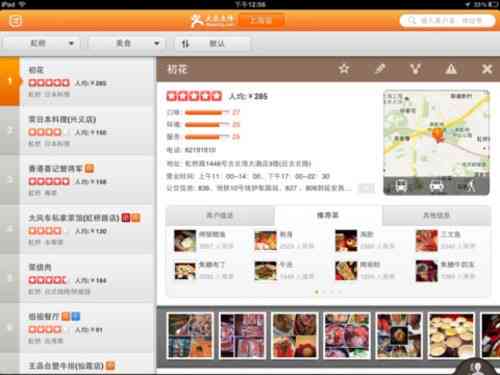
Task: Open the 海胆 dish thumbnail
Action: [x=346, y=240]
